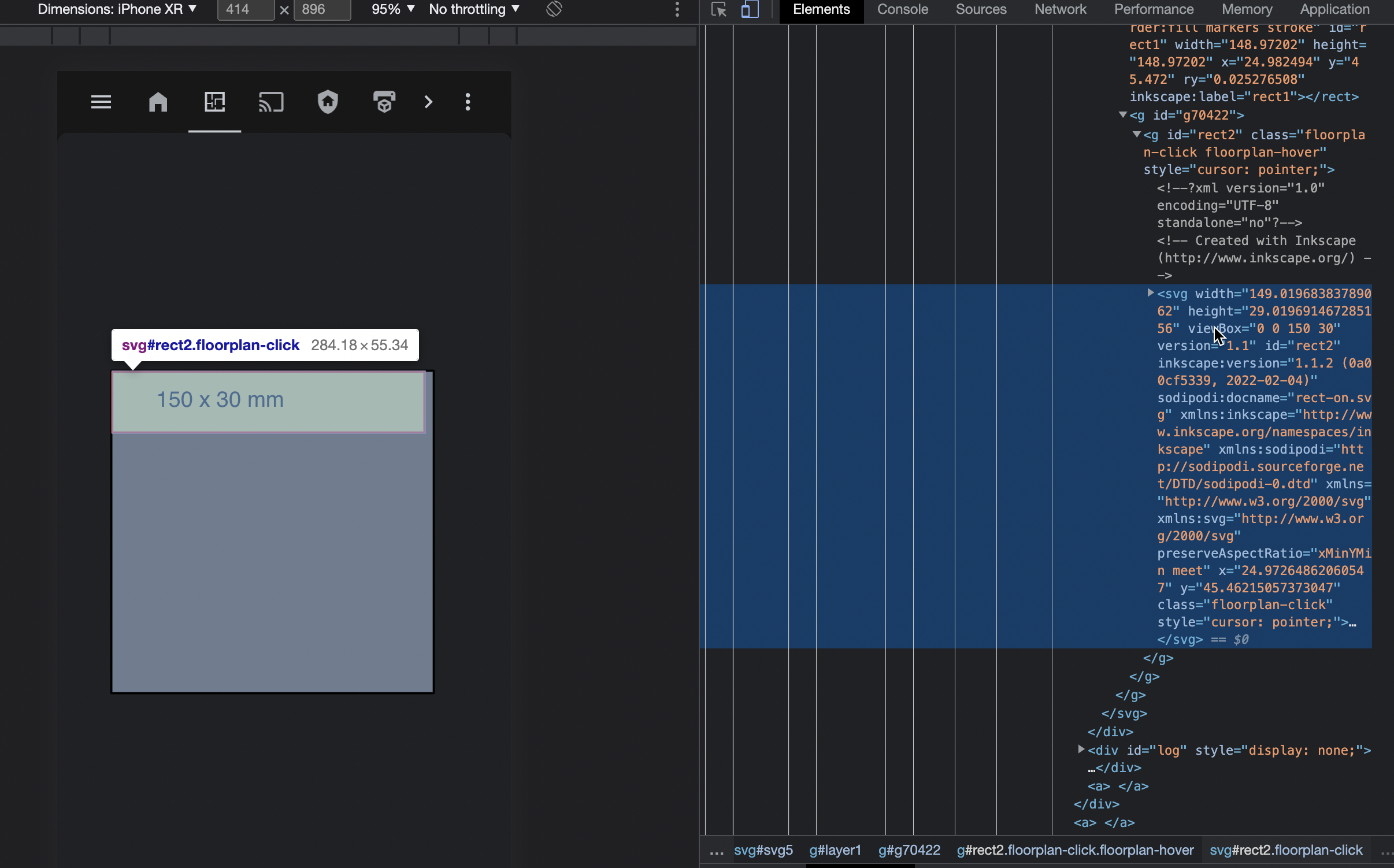Go to the home view icon
Screen dimensions: 1394x868
[x=158, y=102]
